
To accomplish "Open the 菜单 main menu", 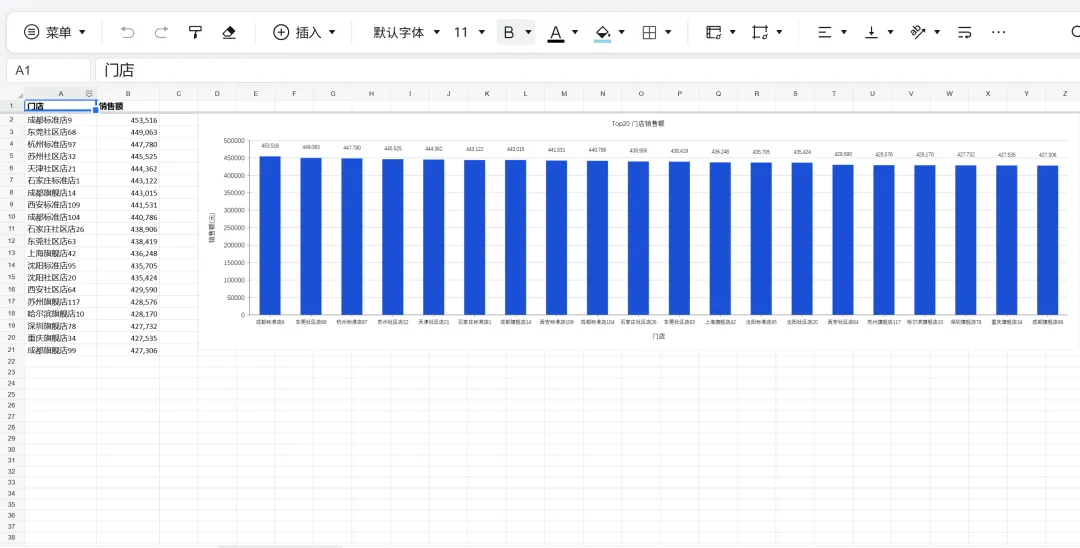I will point(54,32).
